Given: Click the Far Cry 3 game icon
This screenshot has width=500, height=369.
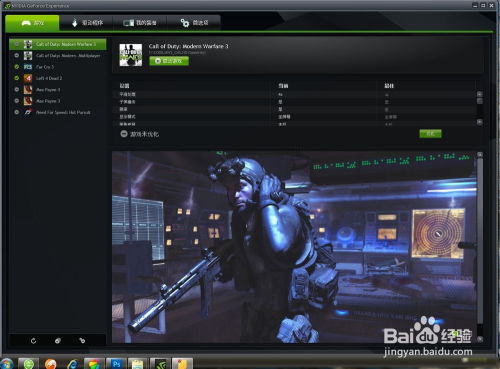Looking at the screenshot, I should tap(28, 67).
